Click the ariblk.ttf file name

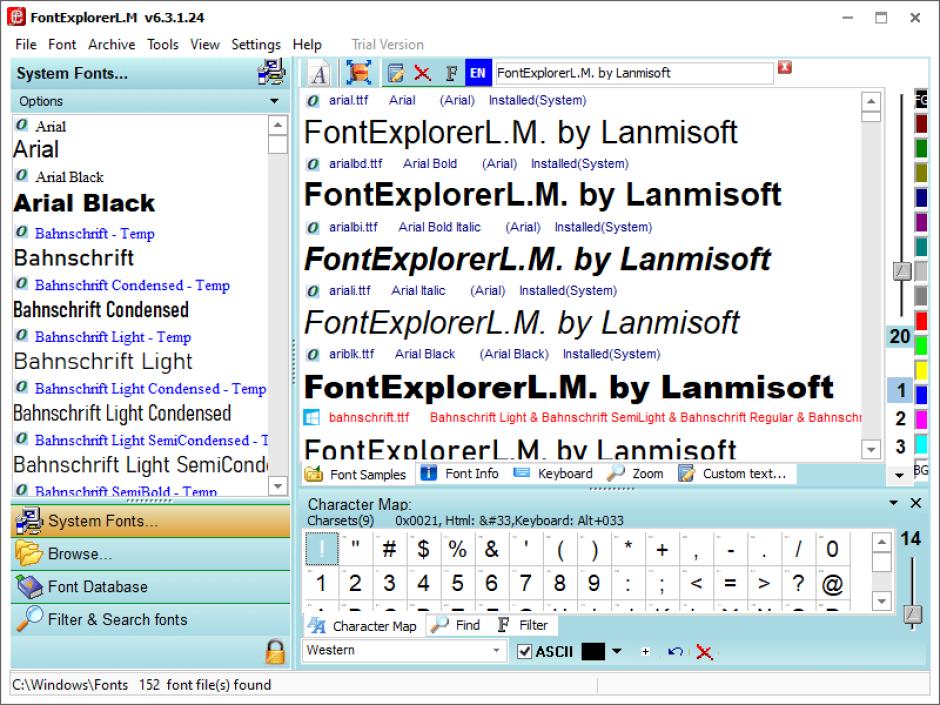351,354
